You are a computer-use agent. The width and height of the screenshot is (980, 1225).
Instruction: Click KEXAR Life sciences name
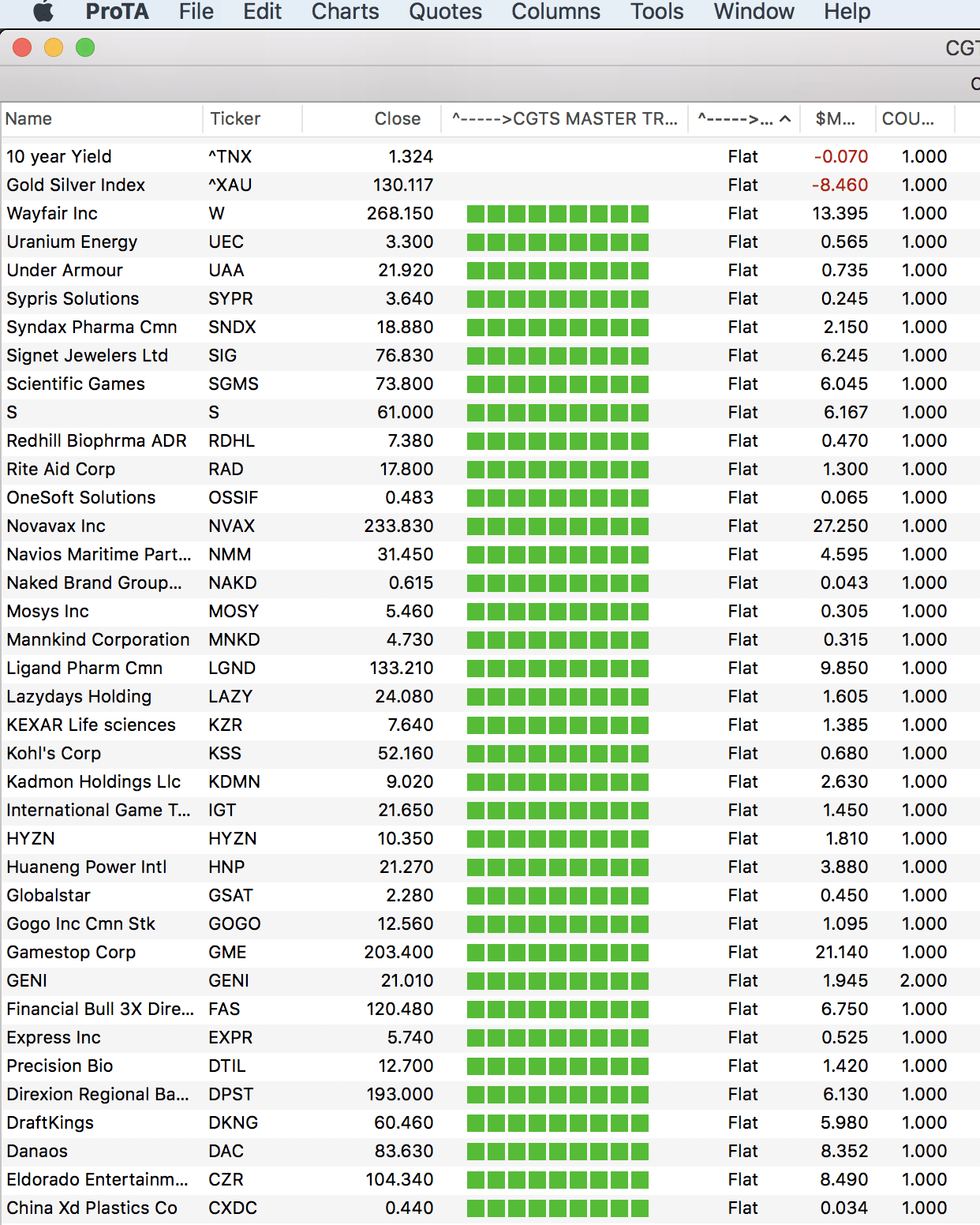91,725
